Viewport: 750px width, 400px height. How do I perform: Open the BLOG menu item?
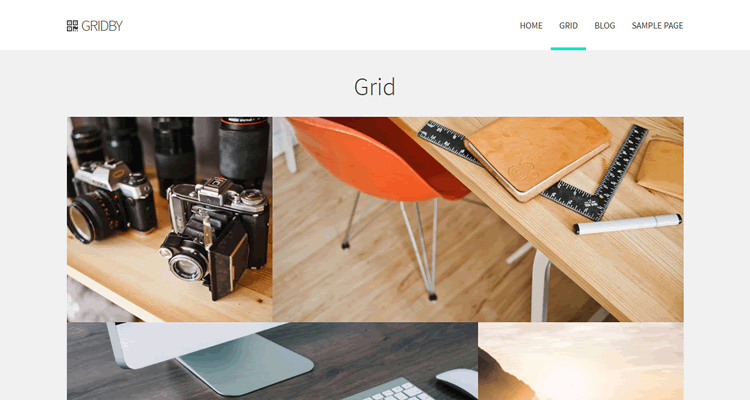605,26
